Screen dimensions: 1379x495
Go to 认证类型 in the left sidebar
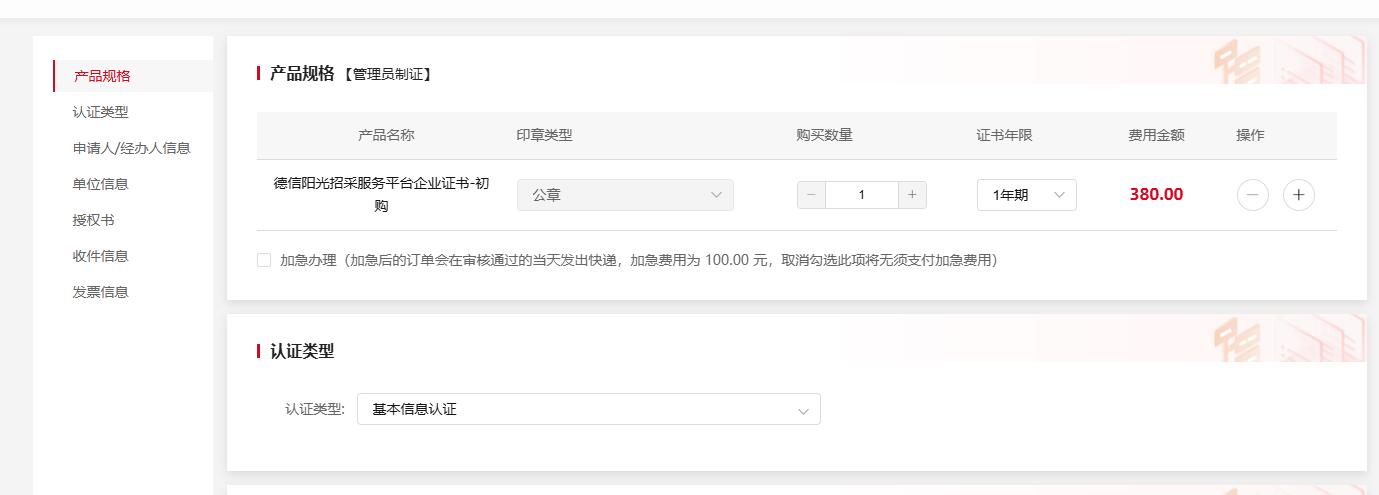(101, 112)
